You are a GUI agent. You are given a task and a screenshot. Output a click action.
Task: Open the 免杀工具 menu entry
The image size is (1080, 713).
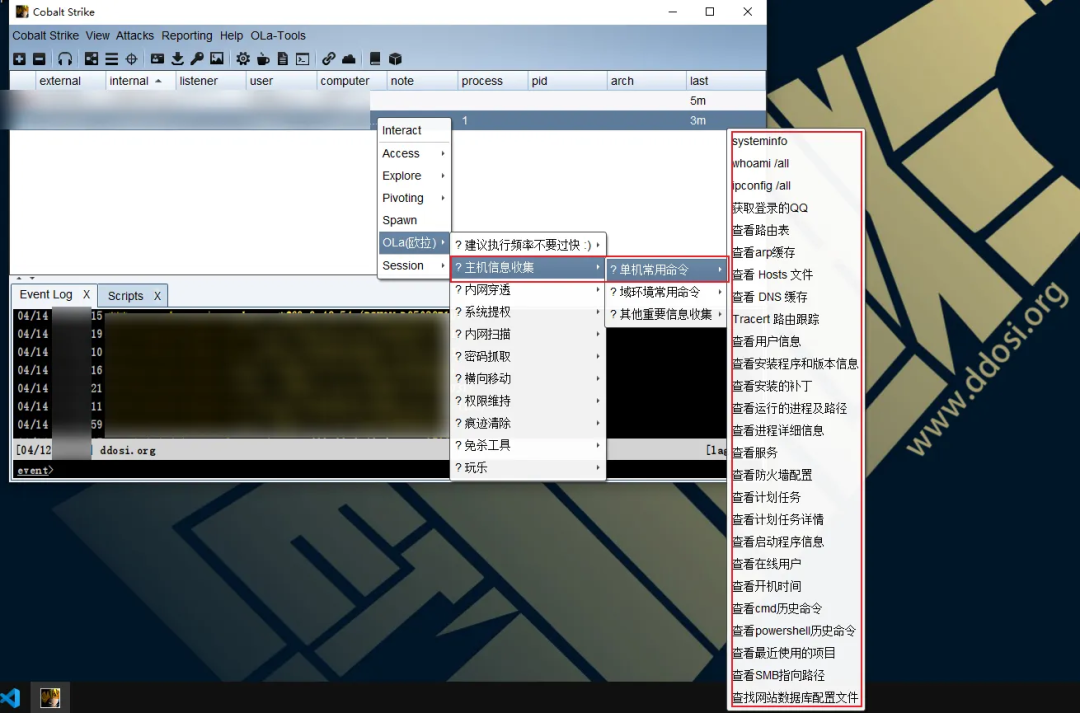[x=528, y=445]
